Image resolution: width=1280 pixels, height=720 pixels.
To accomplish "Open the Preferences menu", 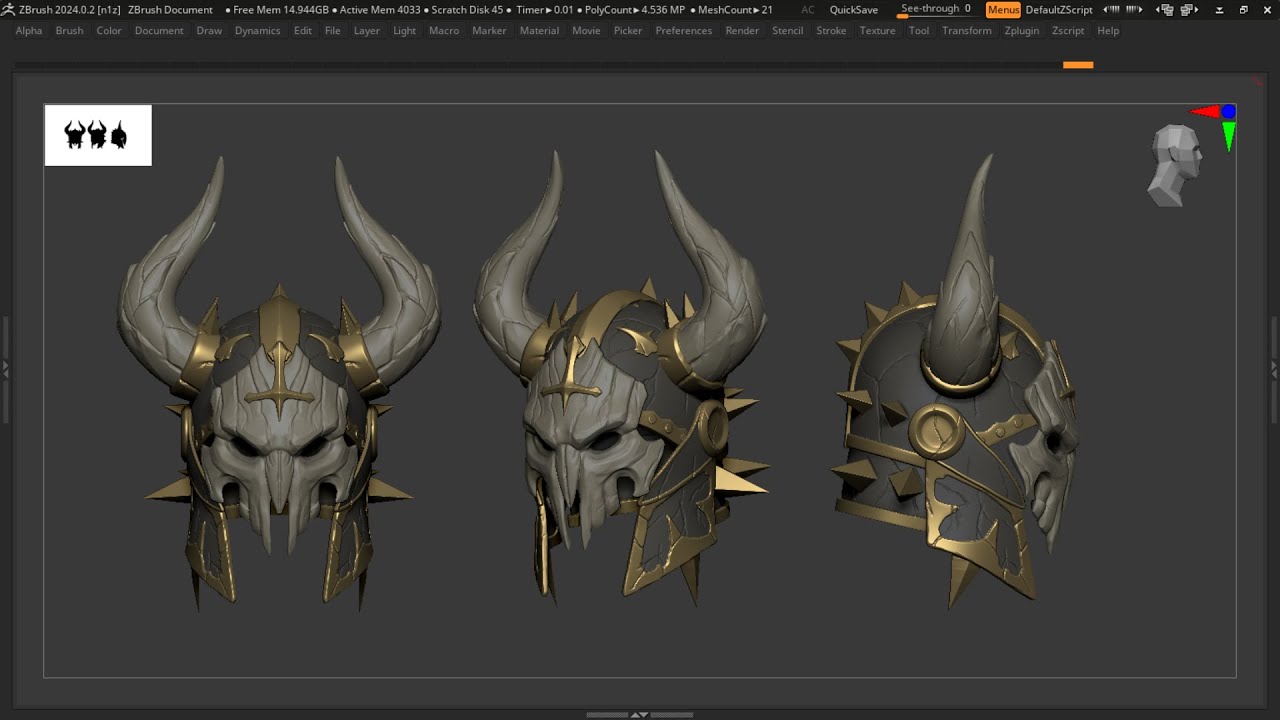I will 684,31.
